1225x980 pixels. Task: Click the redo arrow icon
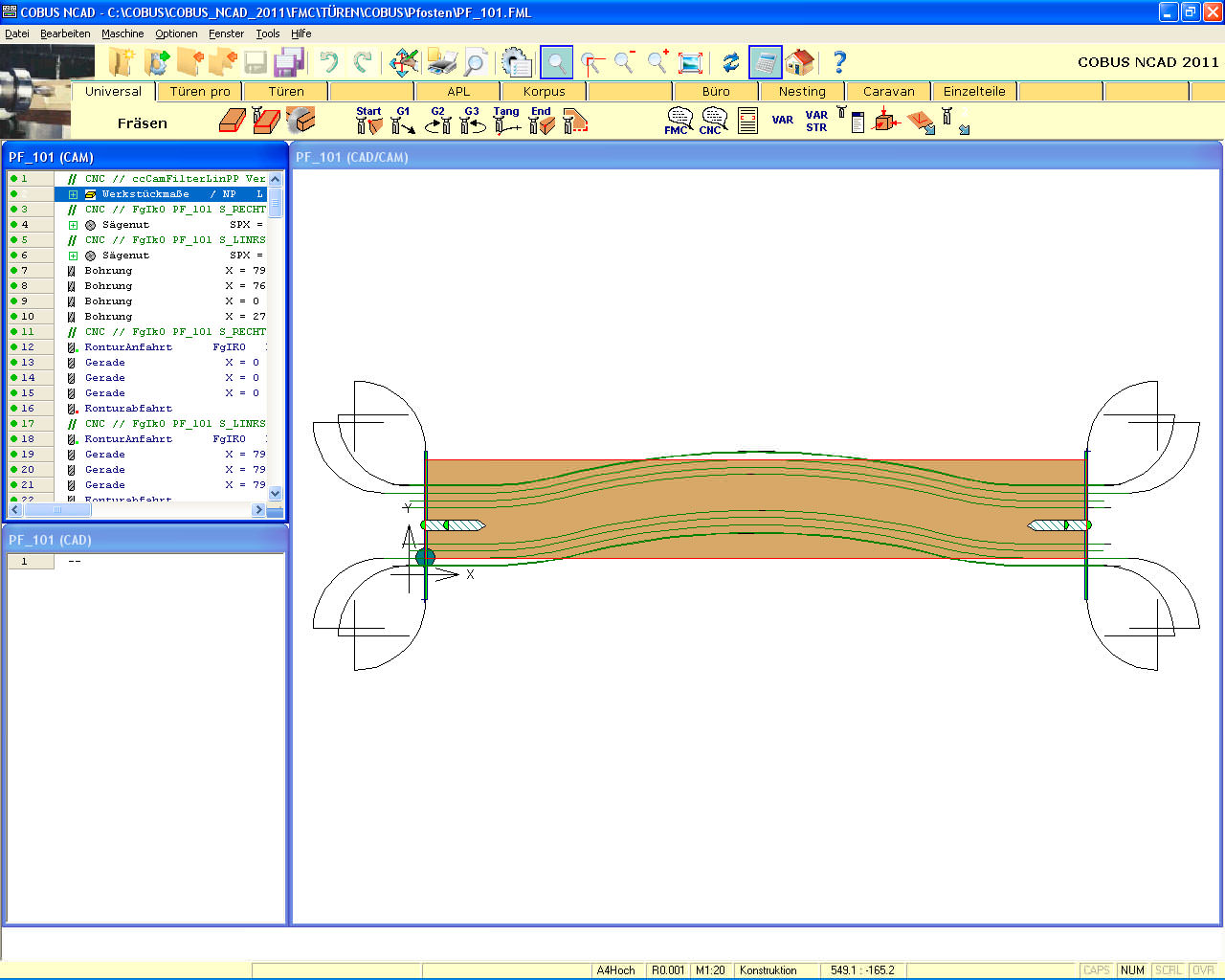362,62
